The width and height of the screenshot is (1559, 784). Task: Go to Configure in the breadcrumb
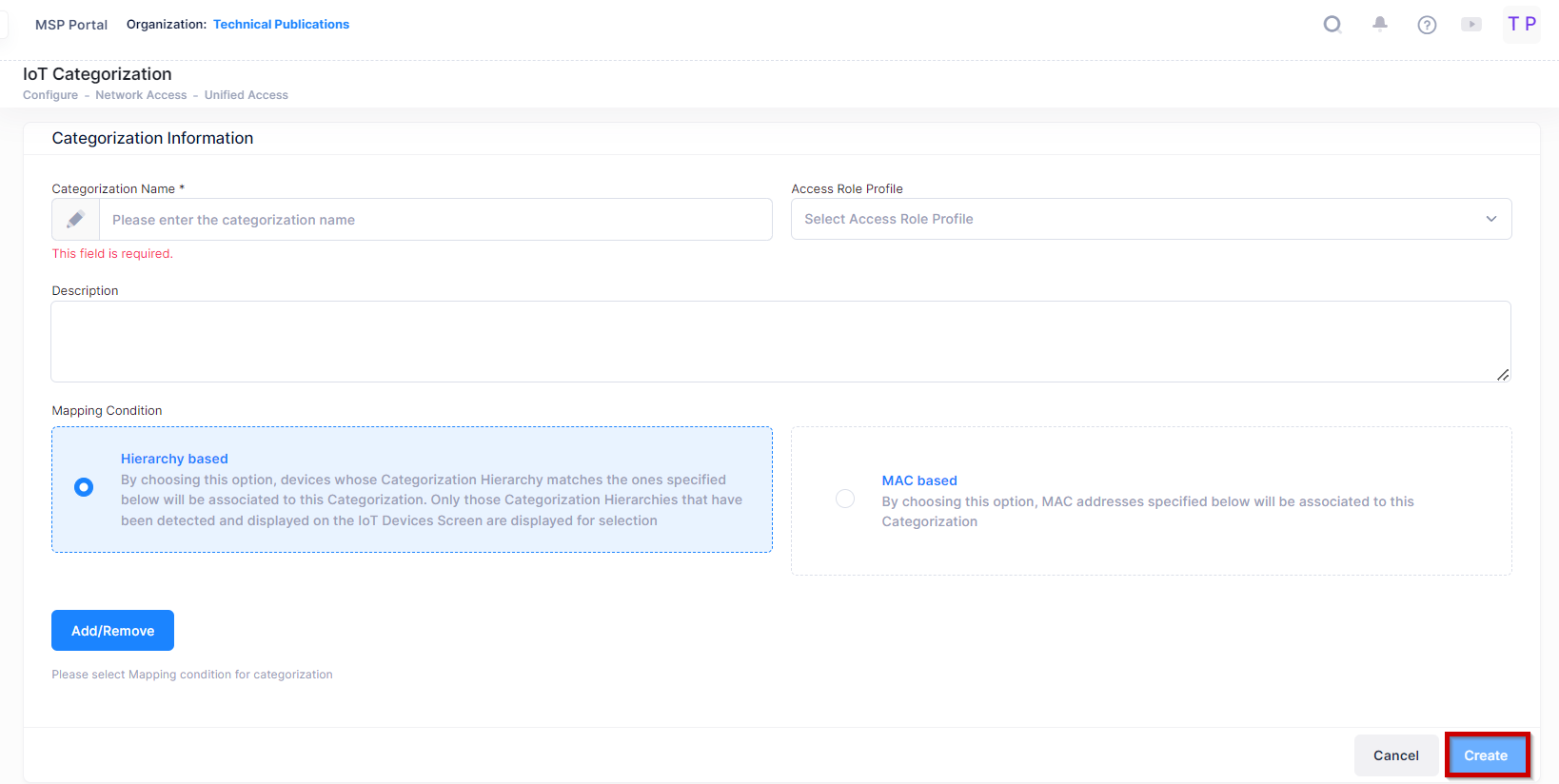click(50, 95)
